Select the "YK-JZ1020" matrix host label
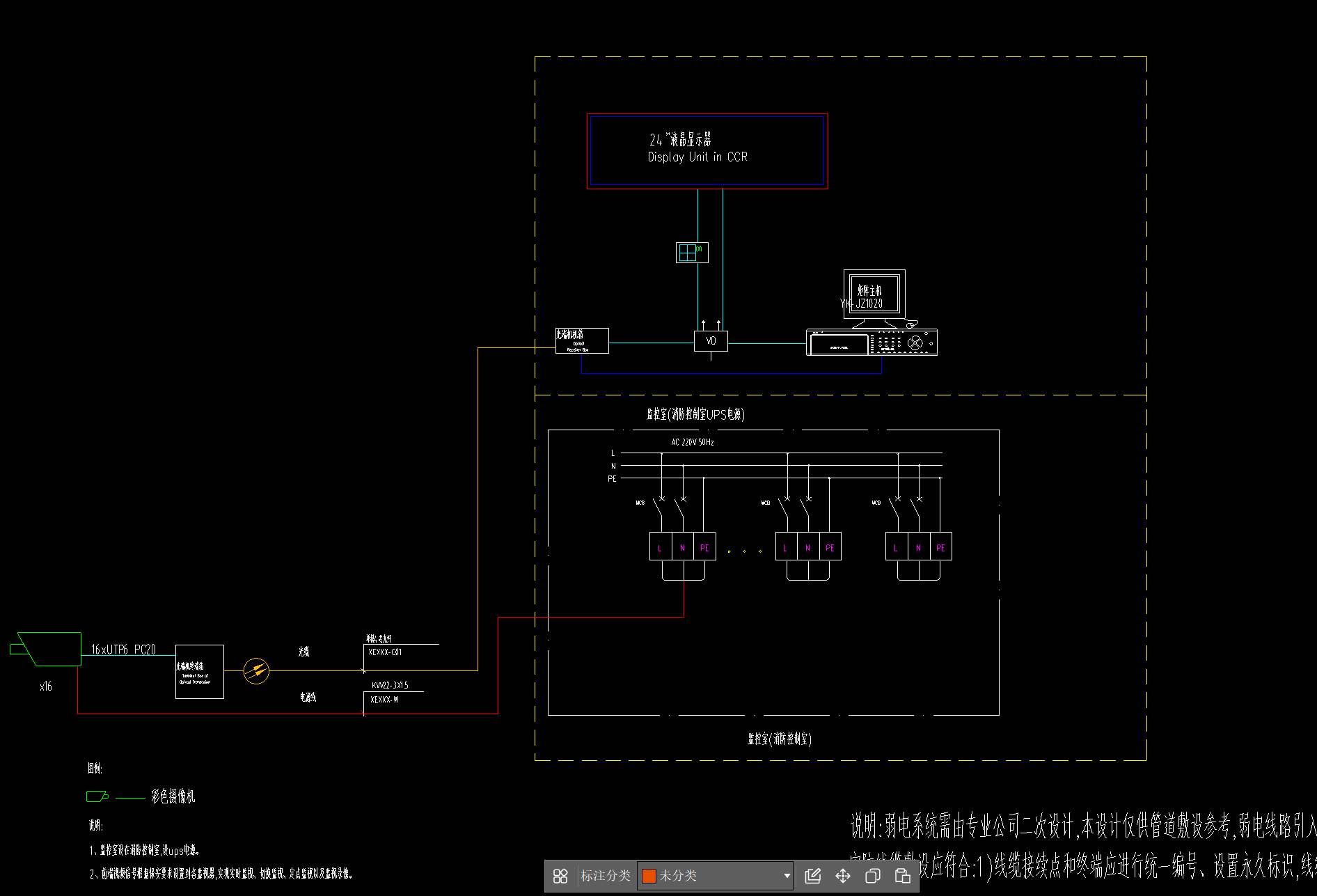This screenshot has width=1317, height=896. 862,304
